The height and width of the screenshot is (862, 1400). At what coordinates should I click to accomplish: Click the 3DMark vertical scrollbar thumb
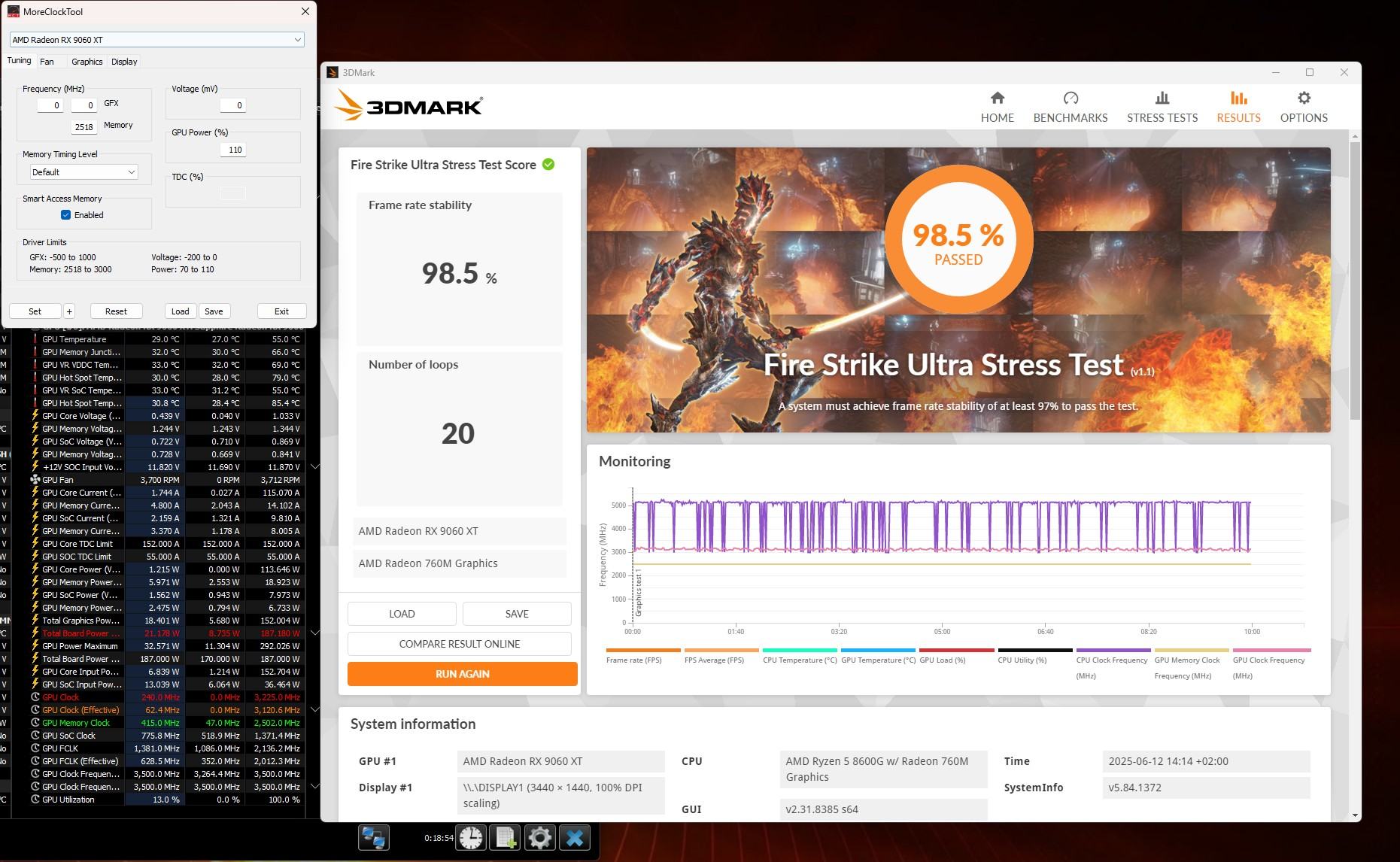click(x=1356, y=281)
